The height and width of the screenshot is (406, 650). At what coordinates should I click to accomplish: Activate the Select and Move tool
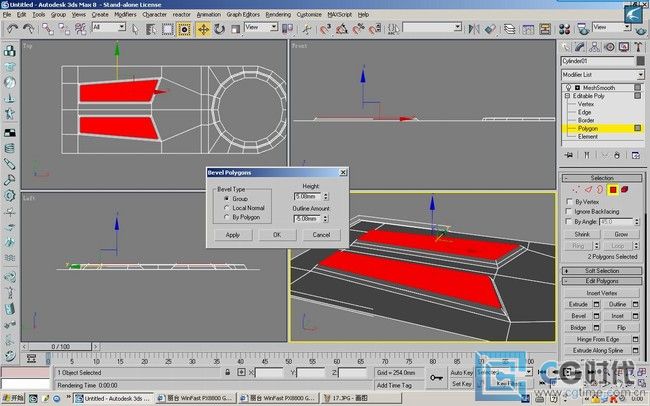click(203, 29)
